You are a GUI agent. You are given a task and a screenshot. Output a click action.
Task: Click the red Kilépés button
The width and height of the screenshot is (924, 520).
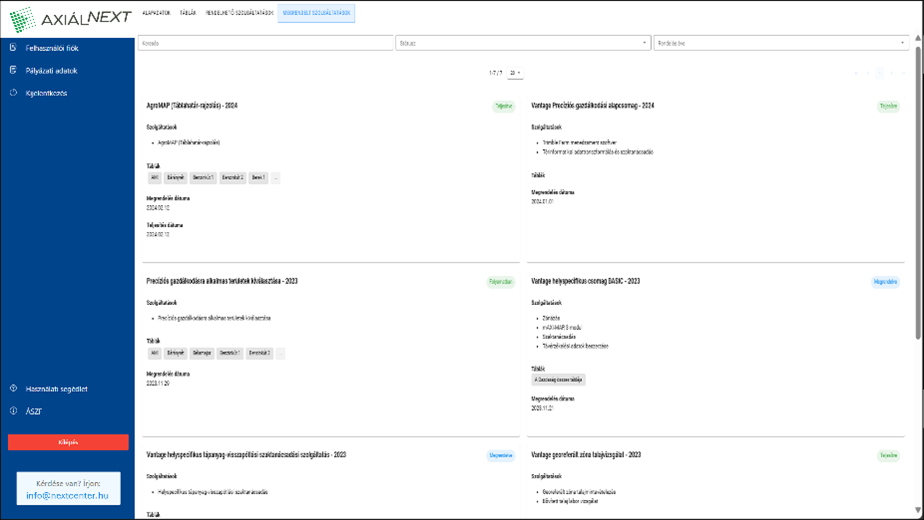click(68, 442)
